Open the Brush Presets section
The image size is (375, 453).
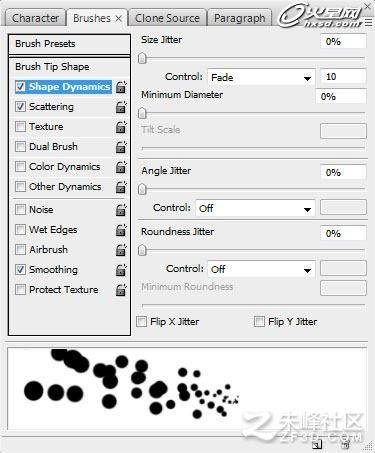pyautogui.click(x=69, y=44)
